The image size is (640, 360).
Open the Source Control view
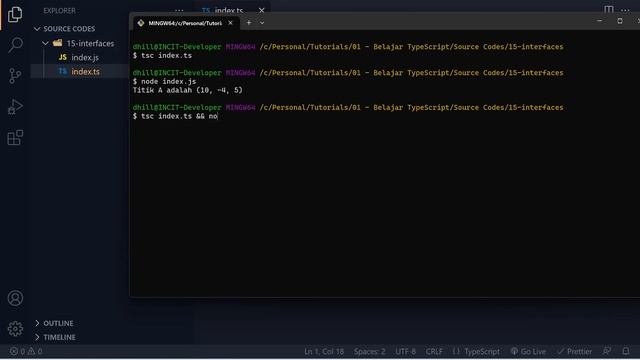(15, 76)
